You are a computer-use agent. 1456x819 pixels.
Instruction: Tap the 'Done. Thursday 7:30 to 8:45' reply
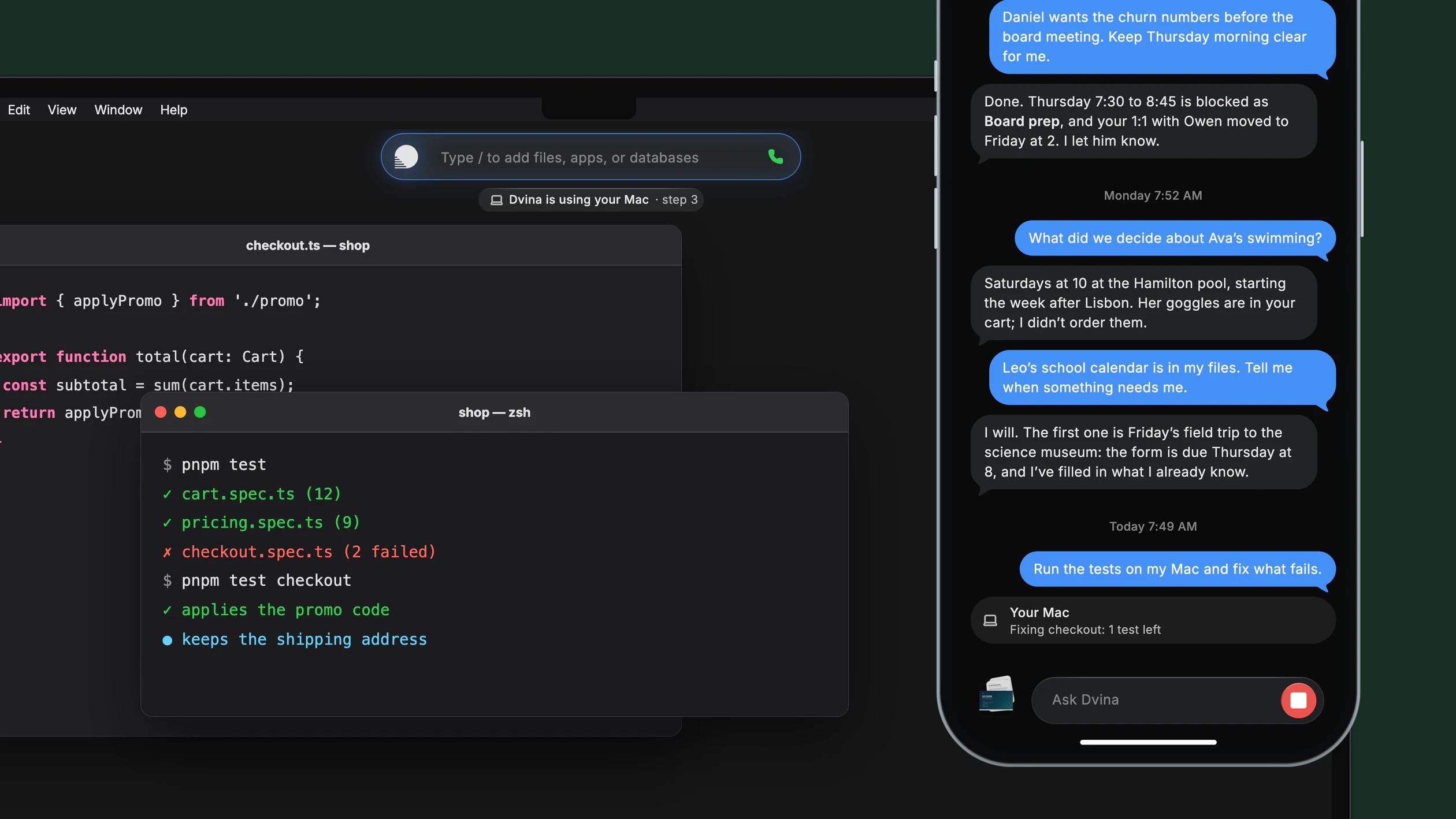(x=1143, y=121)
